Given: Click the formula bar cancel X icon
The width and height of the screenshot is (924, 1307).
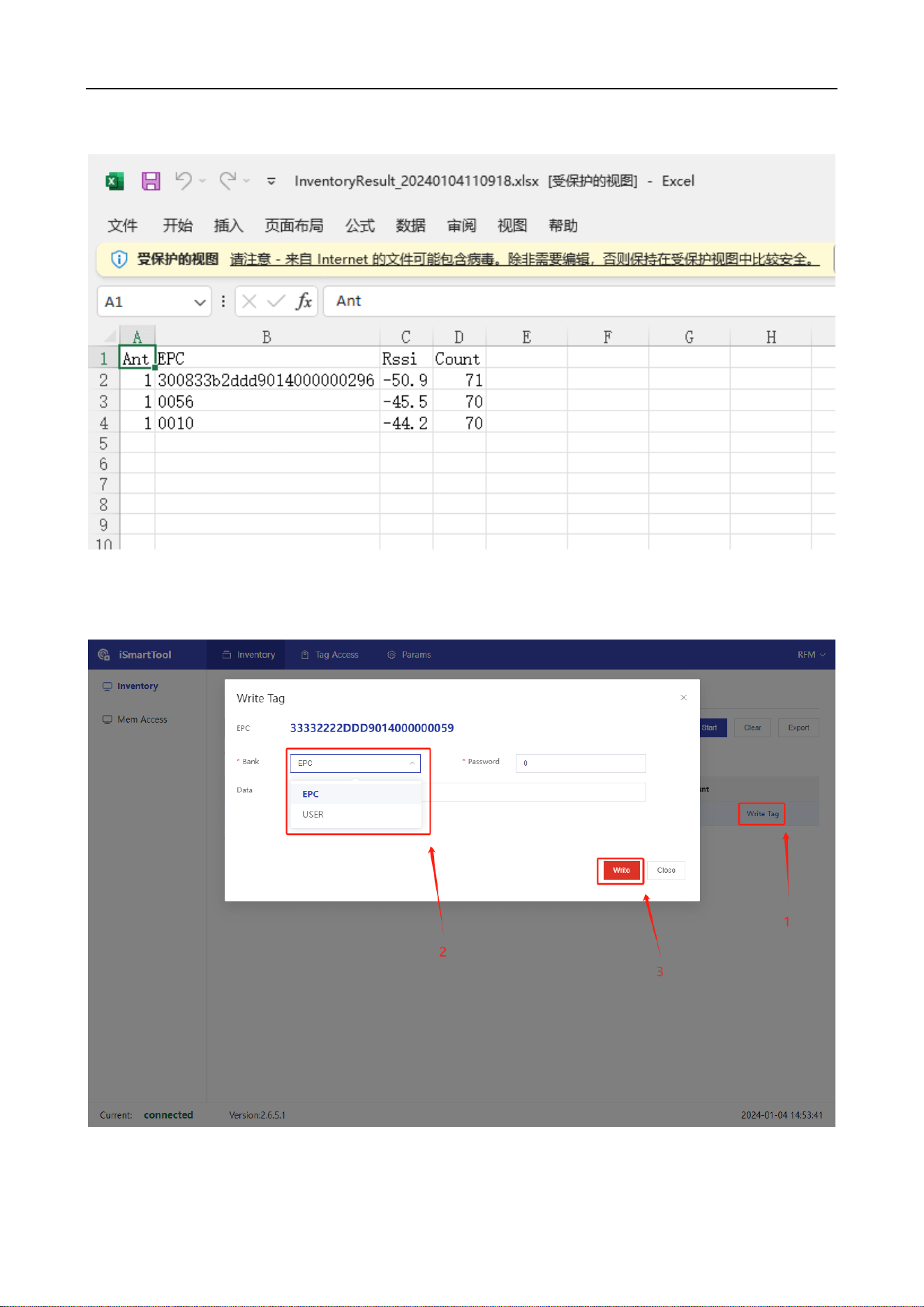Looking at the screenshot, I should coord(249,302).
